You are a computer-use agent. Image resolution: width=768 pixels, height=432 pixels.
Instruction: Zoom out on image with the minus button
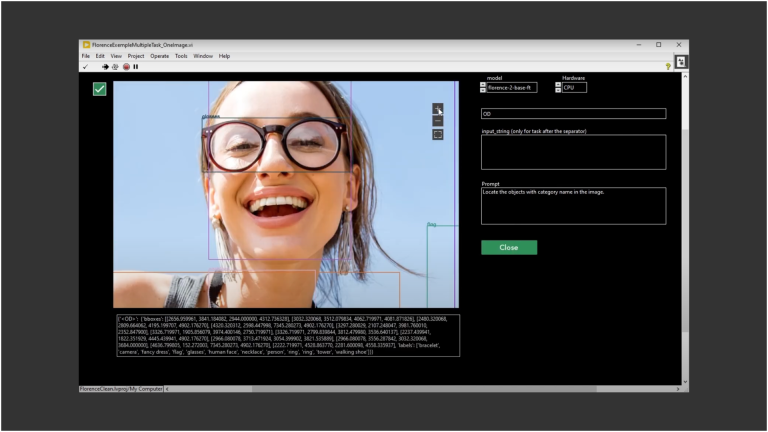[437, 121]
